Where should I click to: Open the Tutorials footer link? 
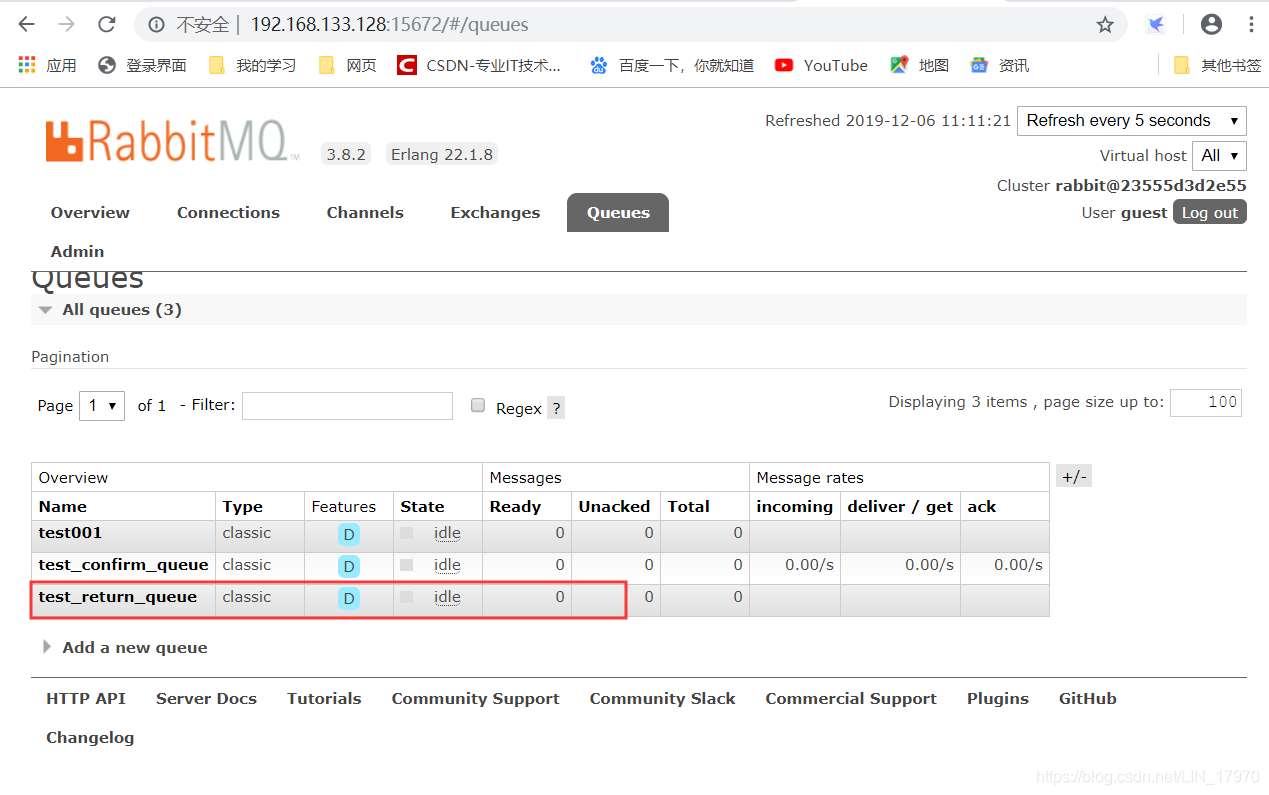coord(324,698)
